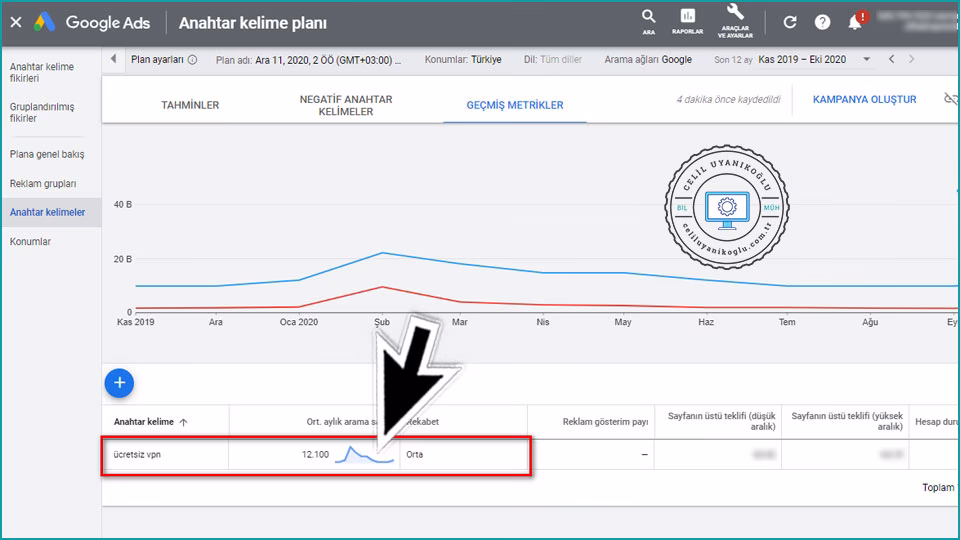The width and height of the screenshot is (960, 540).
Task: Open the date range dropdown arrow
Action: click(866, 60)
